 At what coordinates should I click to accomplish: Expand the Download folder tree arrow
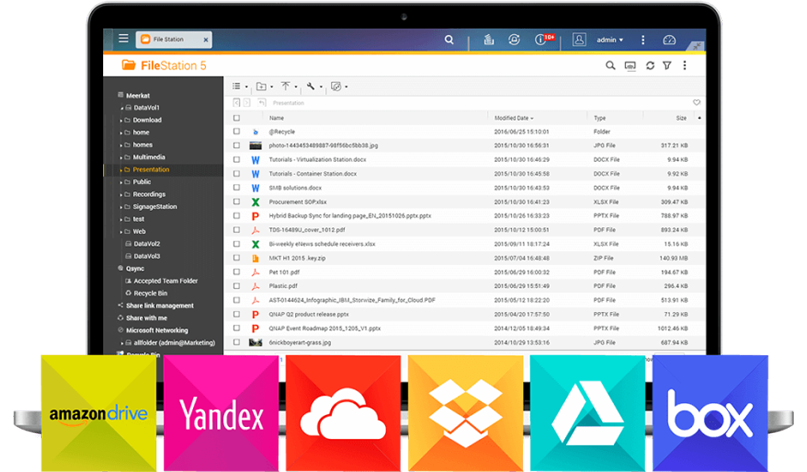pyautogui.click(x=121, y=120)
